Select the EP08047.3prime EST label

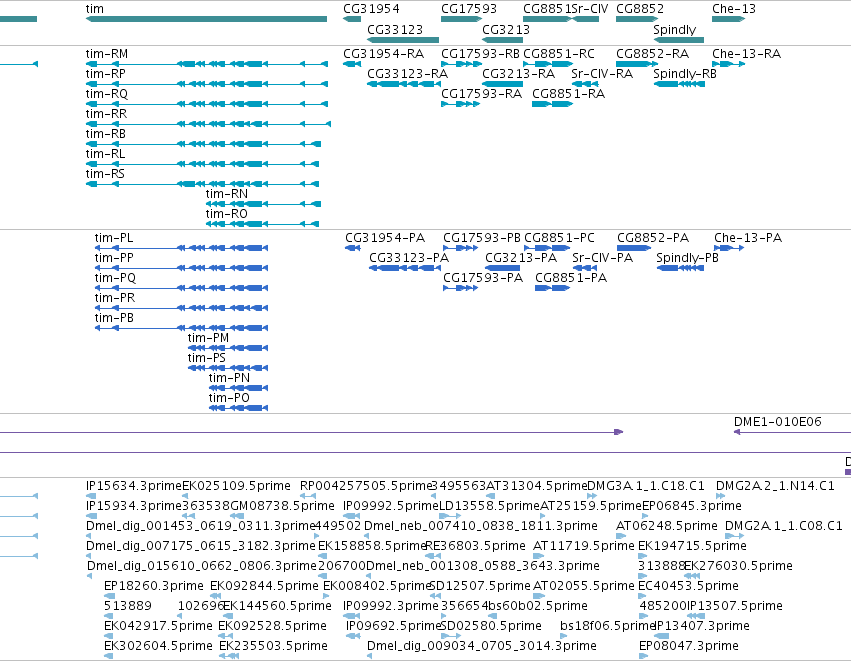689,646
